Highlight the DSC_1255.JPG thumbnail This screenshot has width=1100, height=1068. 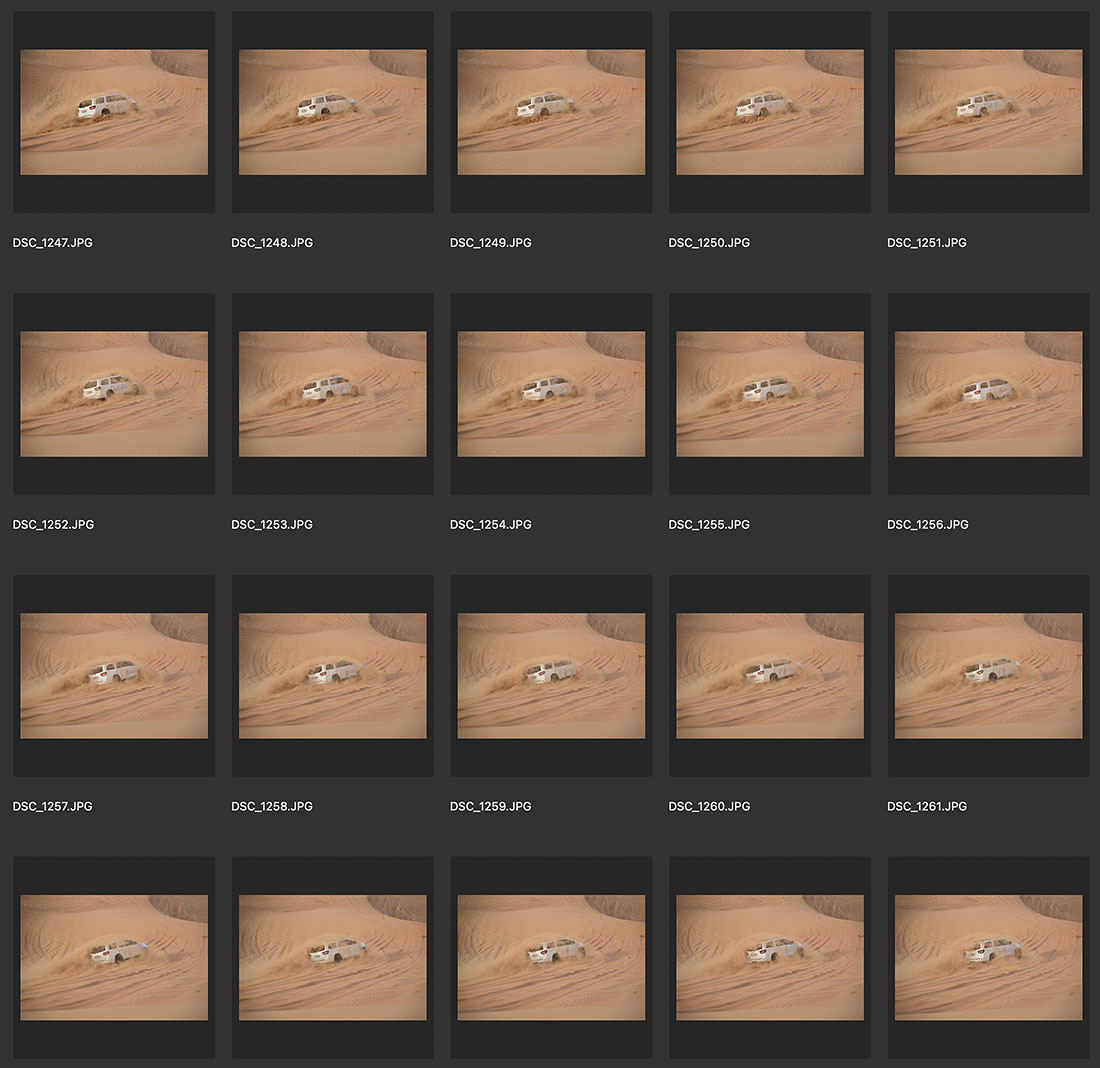pyautogui.click(x=770, y=394)
